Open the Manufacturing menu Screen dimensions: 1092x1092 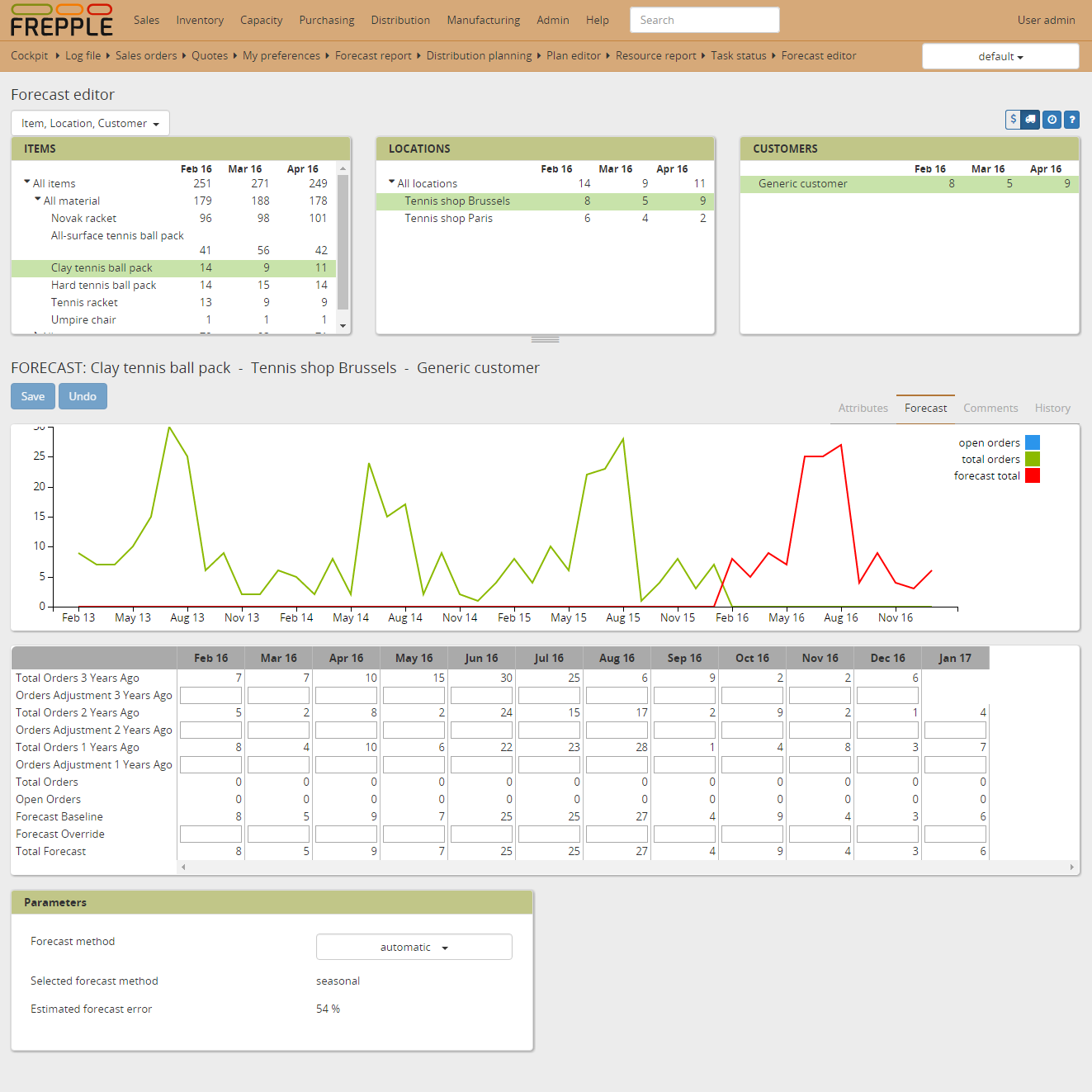pos(483,20)
